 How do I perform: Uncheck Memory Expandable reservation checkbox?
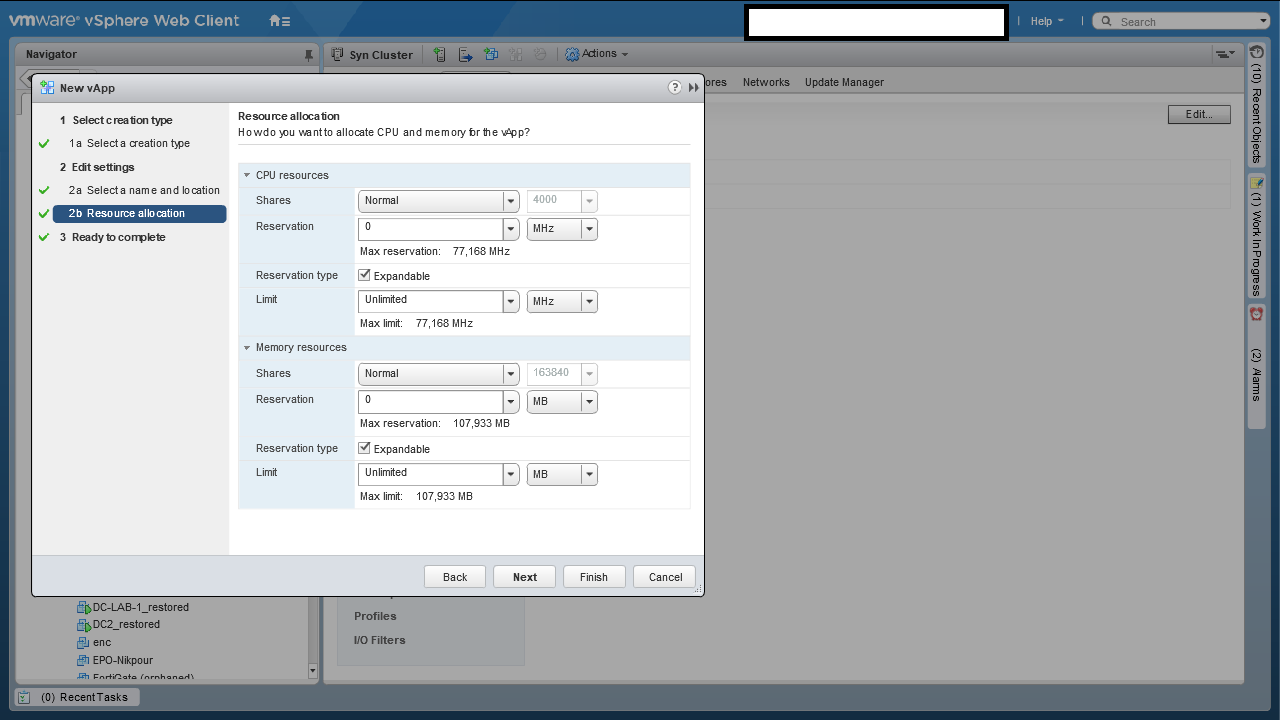tap(365, 448)
